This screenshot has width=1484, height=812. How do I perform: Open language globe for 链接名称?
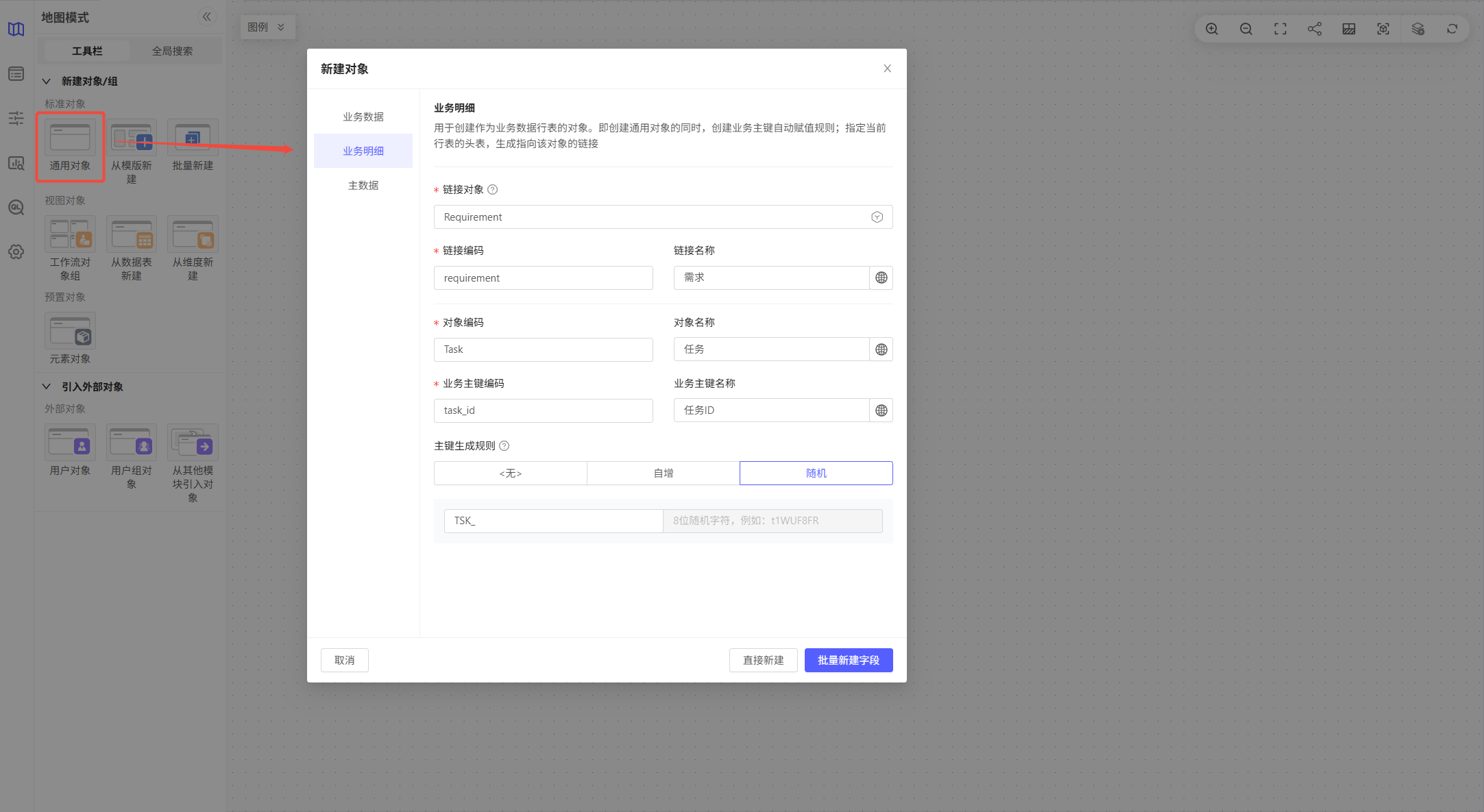(881, 278)
